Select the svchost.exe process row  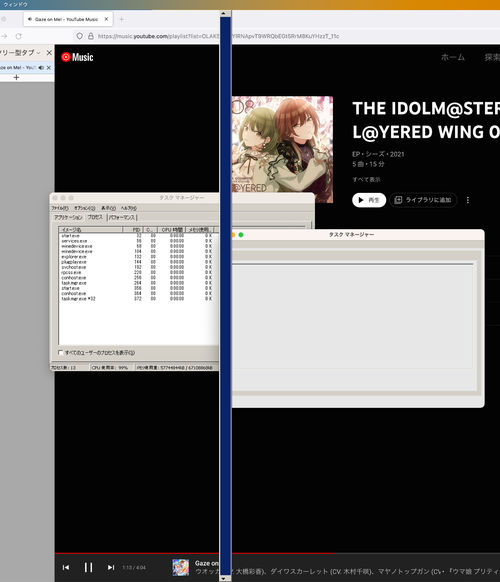click(x=137, y=267)
